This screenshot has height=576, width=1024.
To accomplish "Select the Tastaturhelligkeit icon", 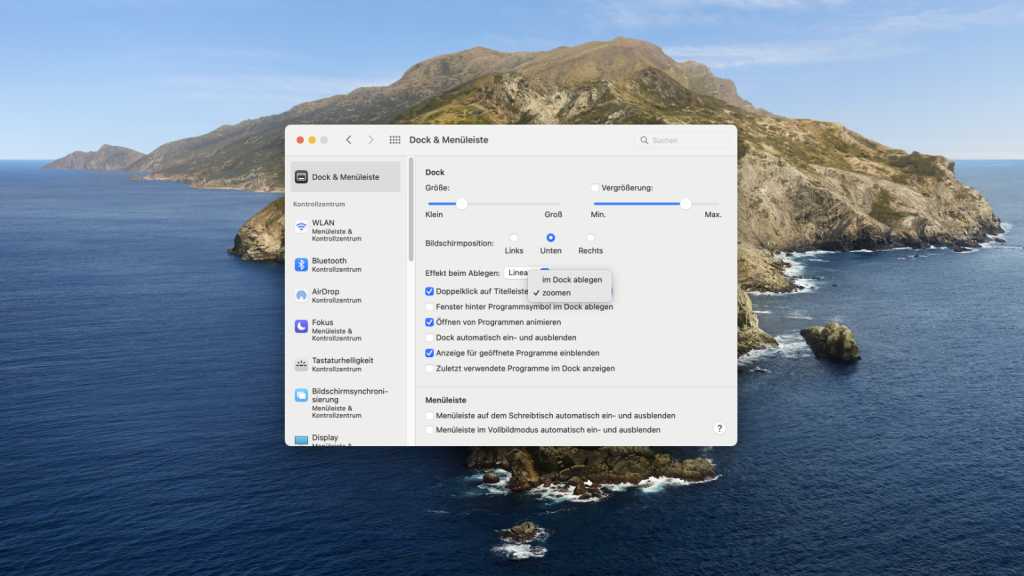I will pos(301,364).
